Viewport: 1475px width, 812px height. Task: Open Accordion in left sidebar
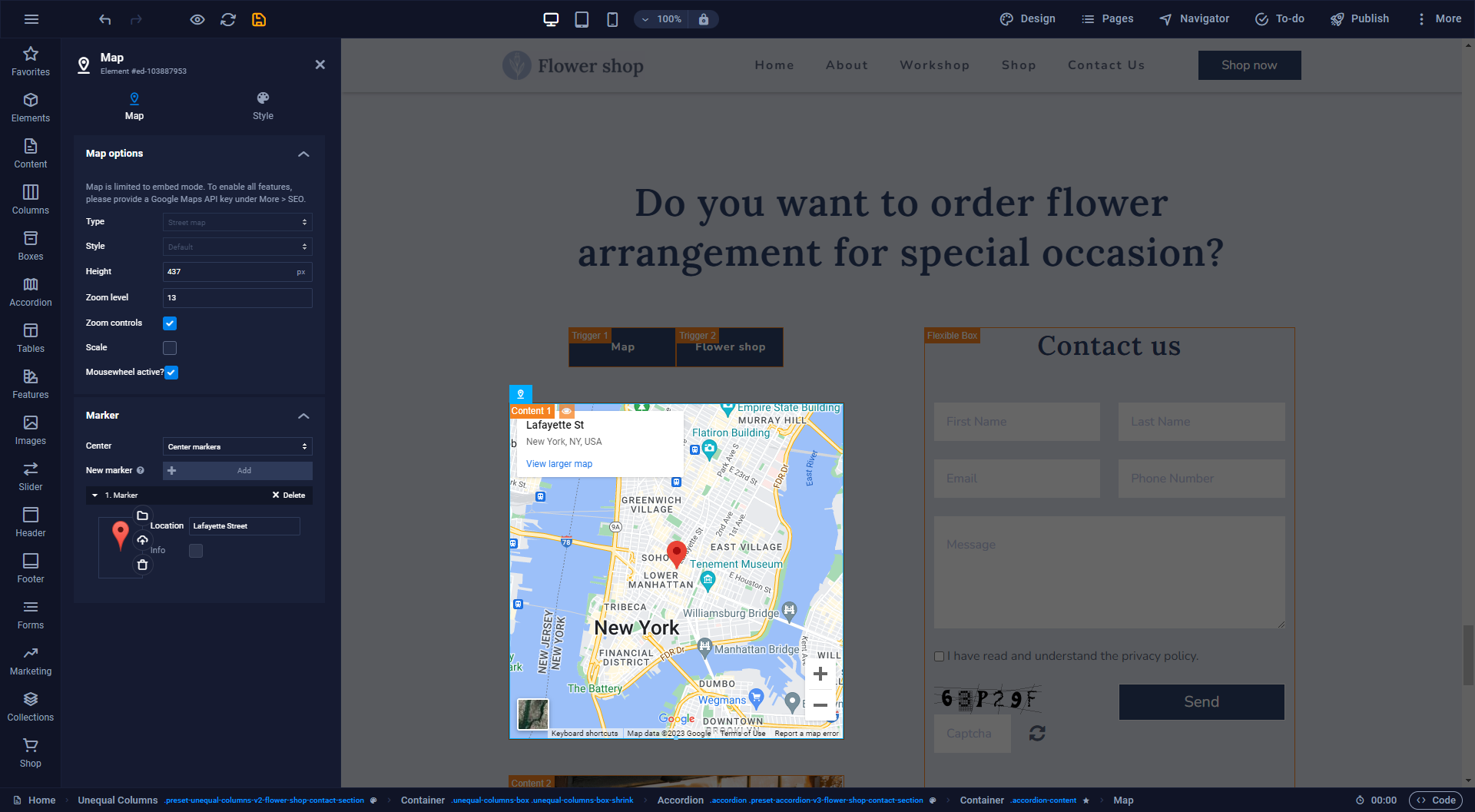click(31, 292)
